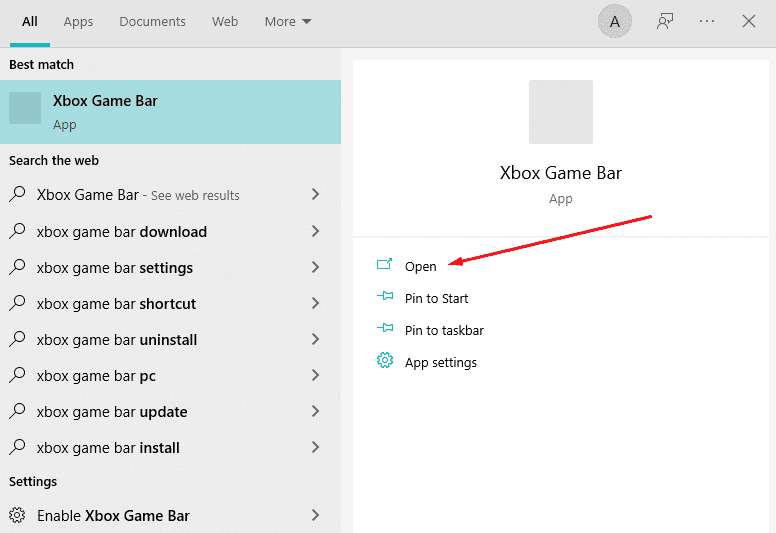Click search icon beside 'xbox game bar uninstall'
The width and height of the screenshot is (776, 533).
[x=17, y=339]
